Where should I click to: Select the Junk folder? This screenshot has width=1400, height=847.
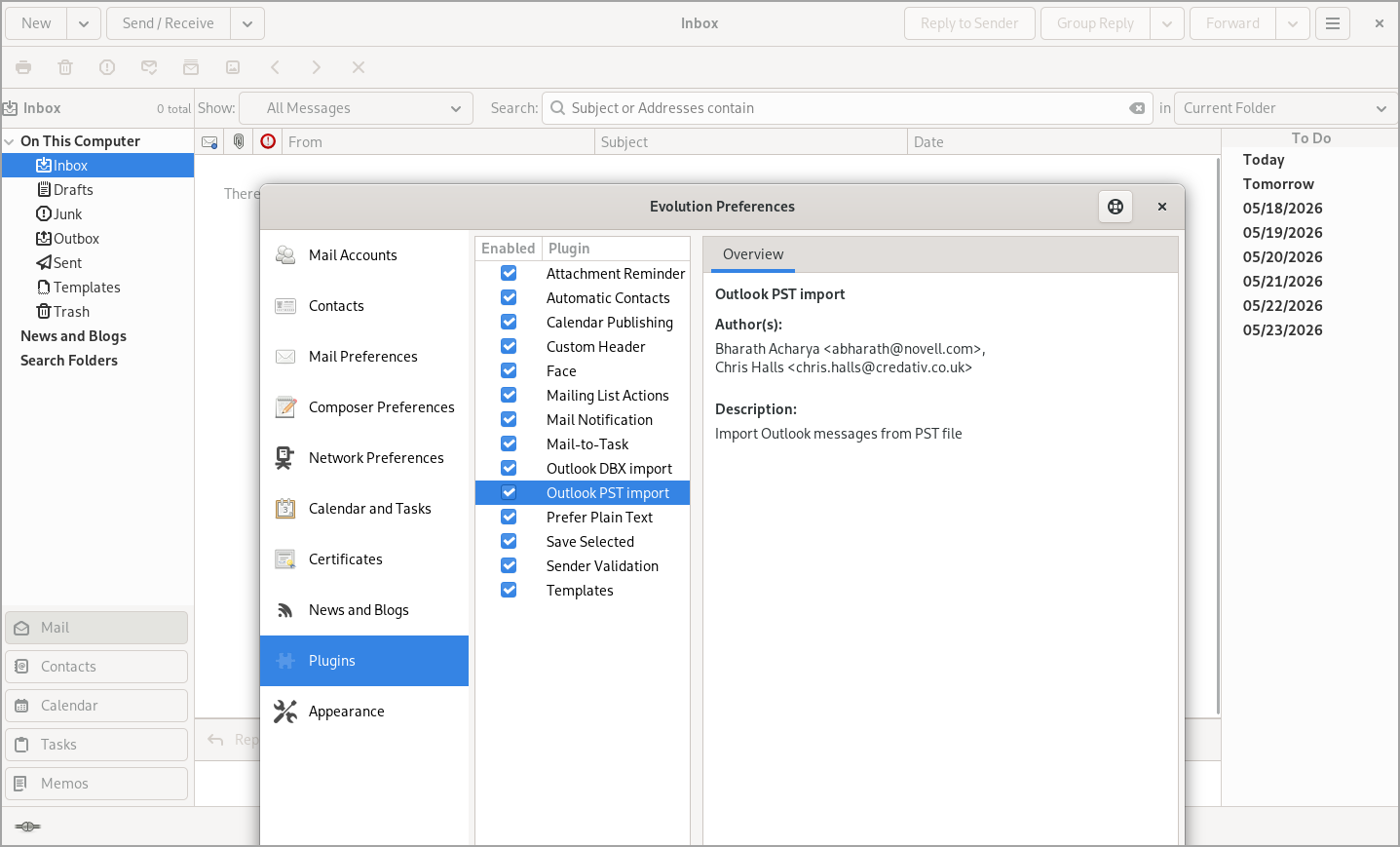point(97,214)
